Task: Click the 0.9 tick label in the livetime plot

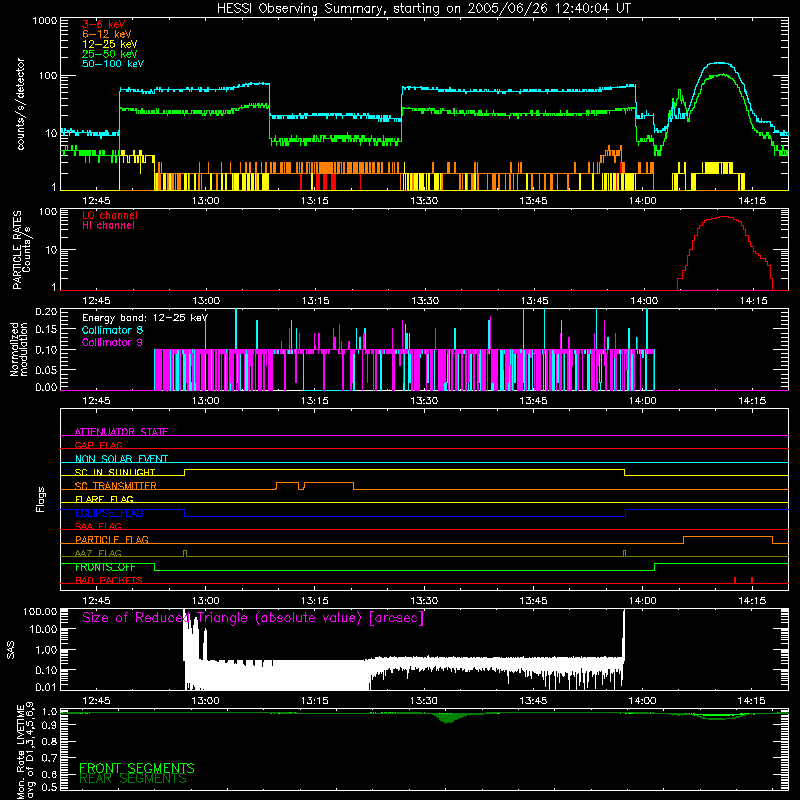Action: (x=49, y=725)
